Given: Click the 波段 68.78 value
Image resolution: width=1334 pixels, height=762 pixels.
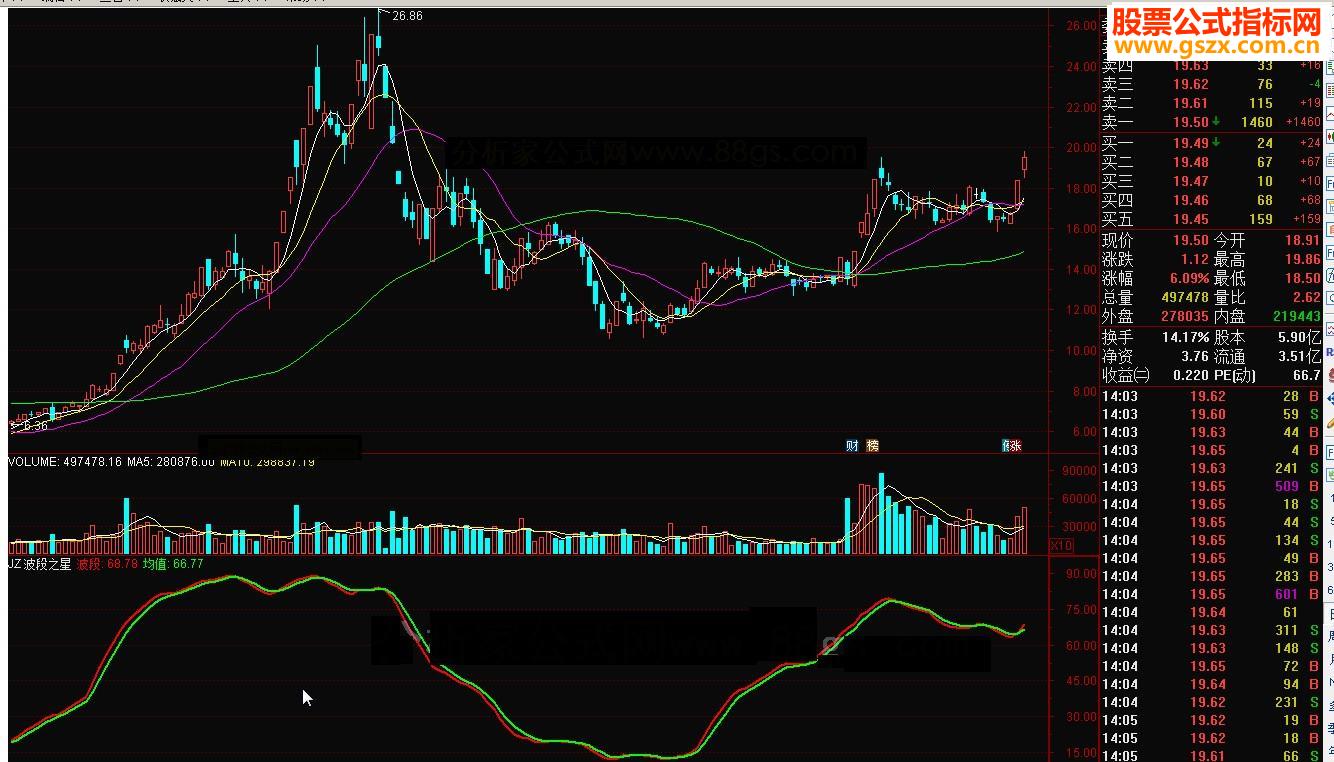Looking at the screenshot, I should 107,564.
